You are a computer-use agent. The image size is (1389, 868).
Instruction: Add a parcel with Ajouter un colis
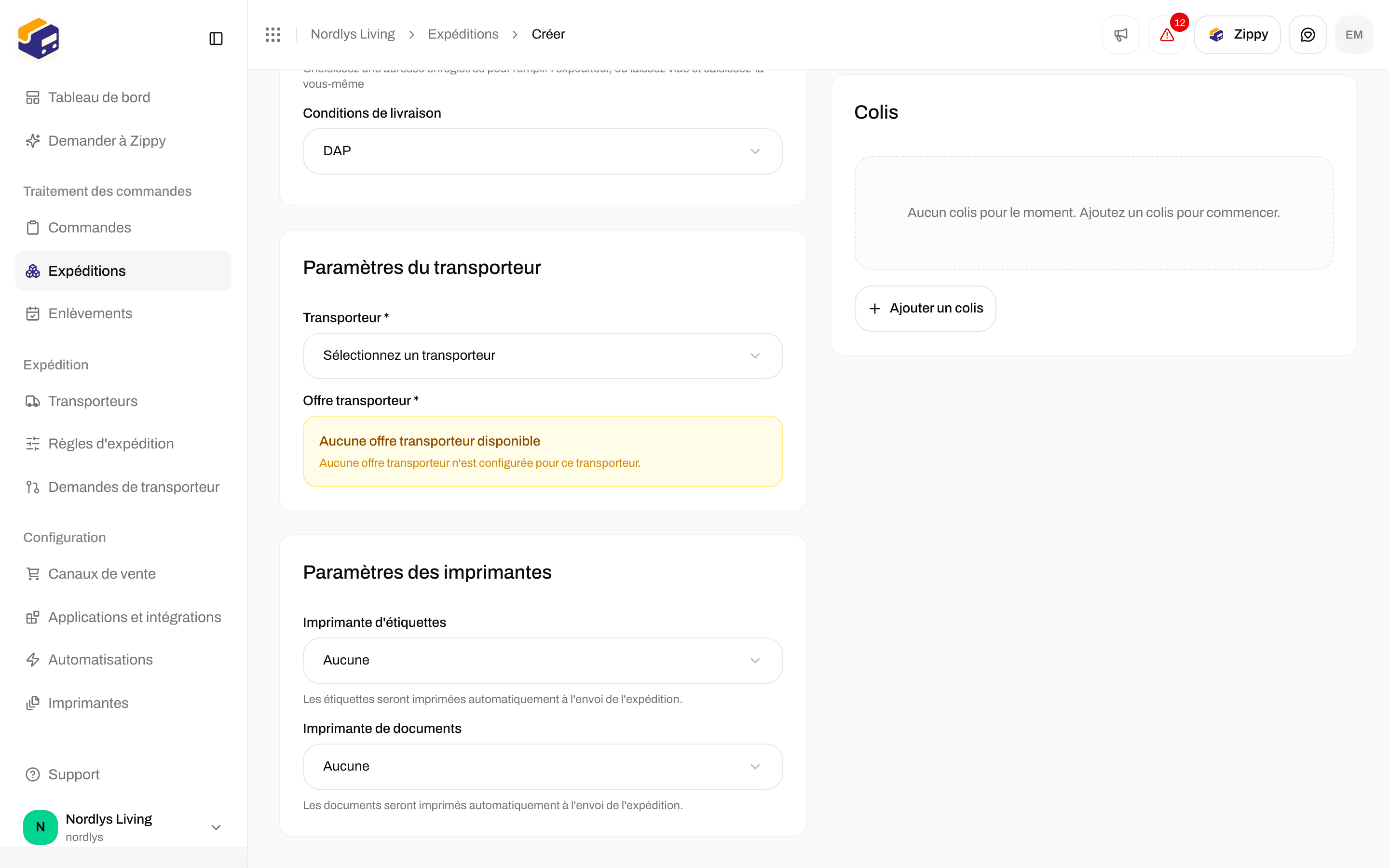(925, 308)
